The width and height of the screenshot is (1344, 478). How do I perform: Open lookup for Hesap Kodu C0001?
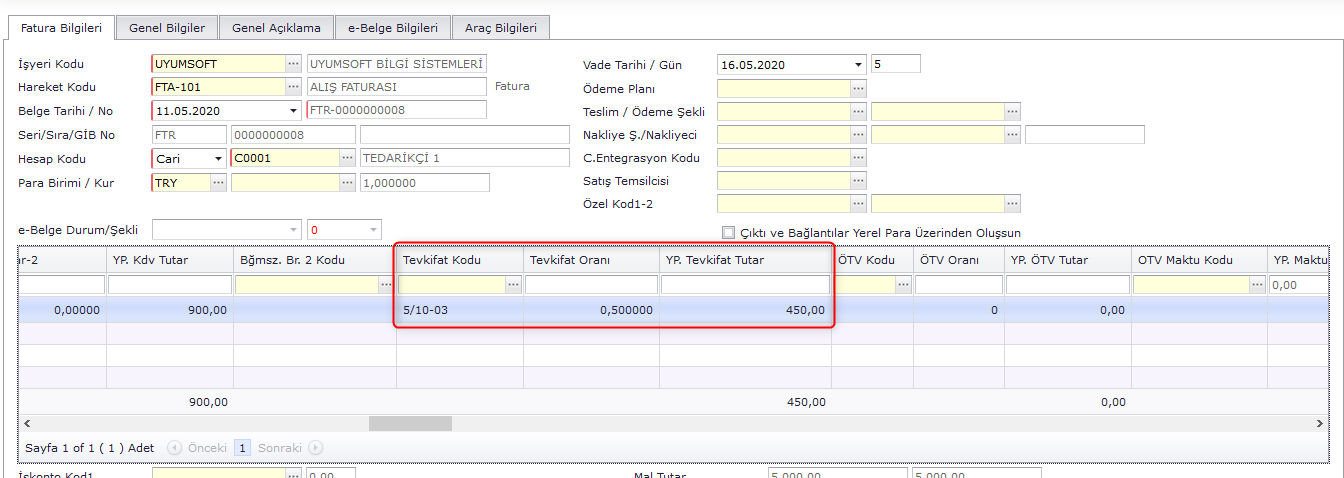(x=347, y=158)
